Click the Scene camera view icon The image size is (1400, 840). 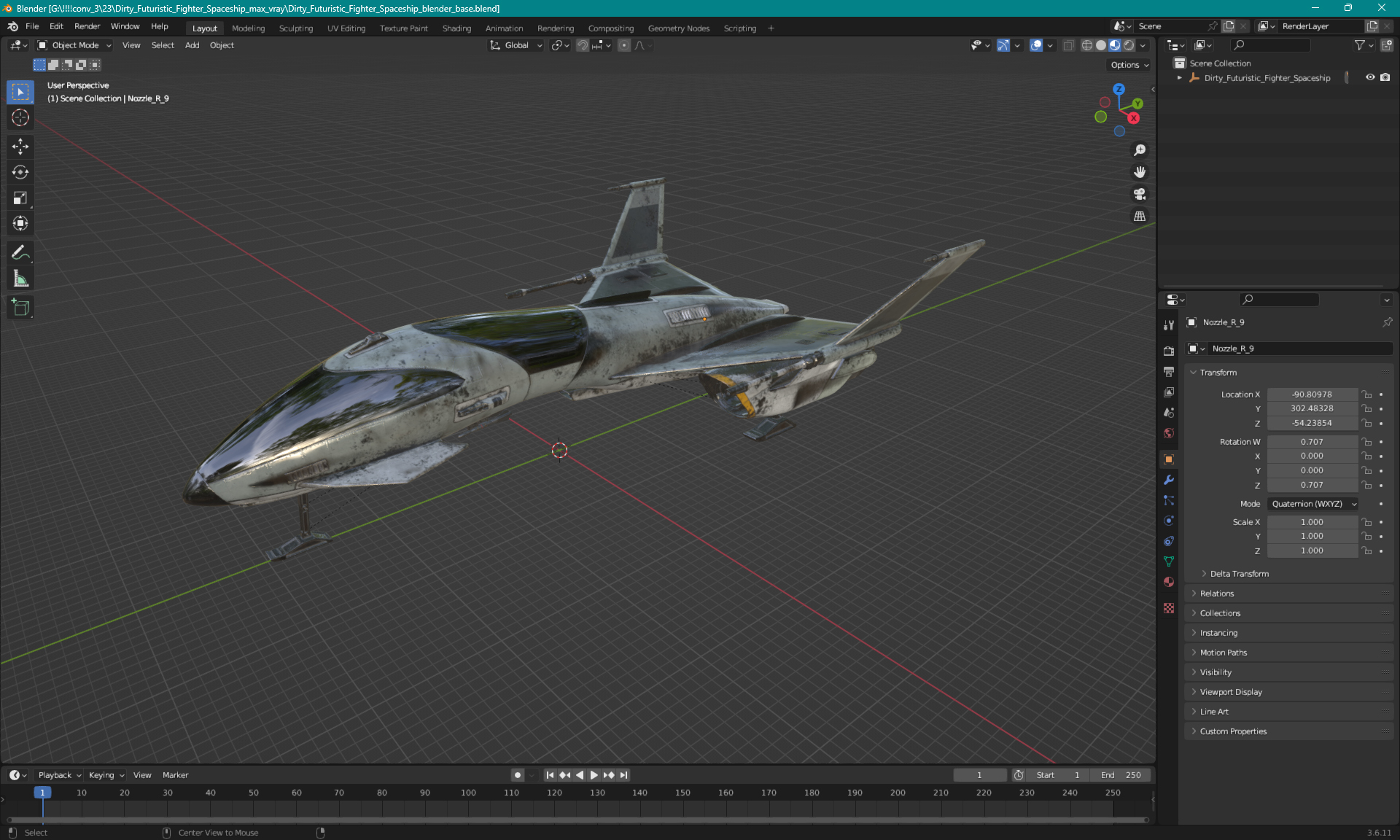(x=1139, y=195)
